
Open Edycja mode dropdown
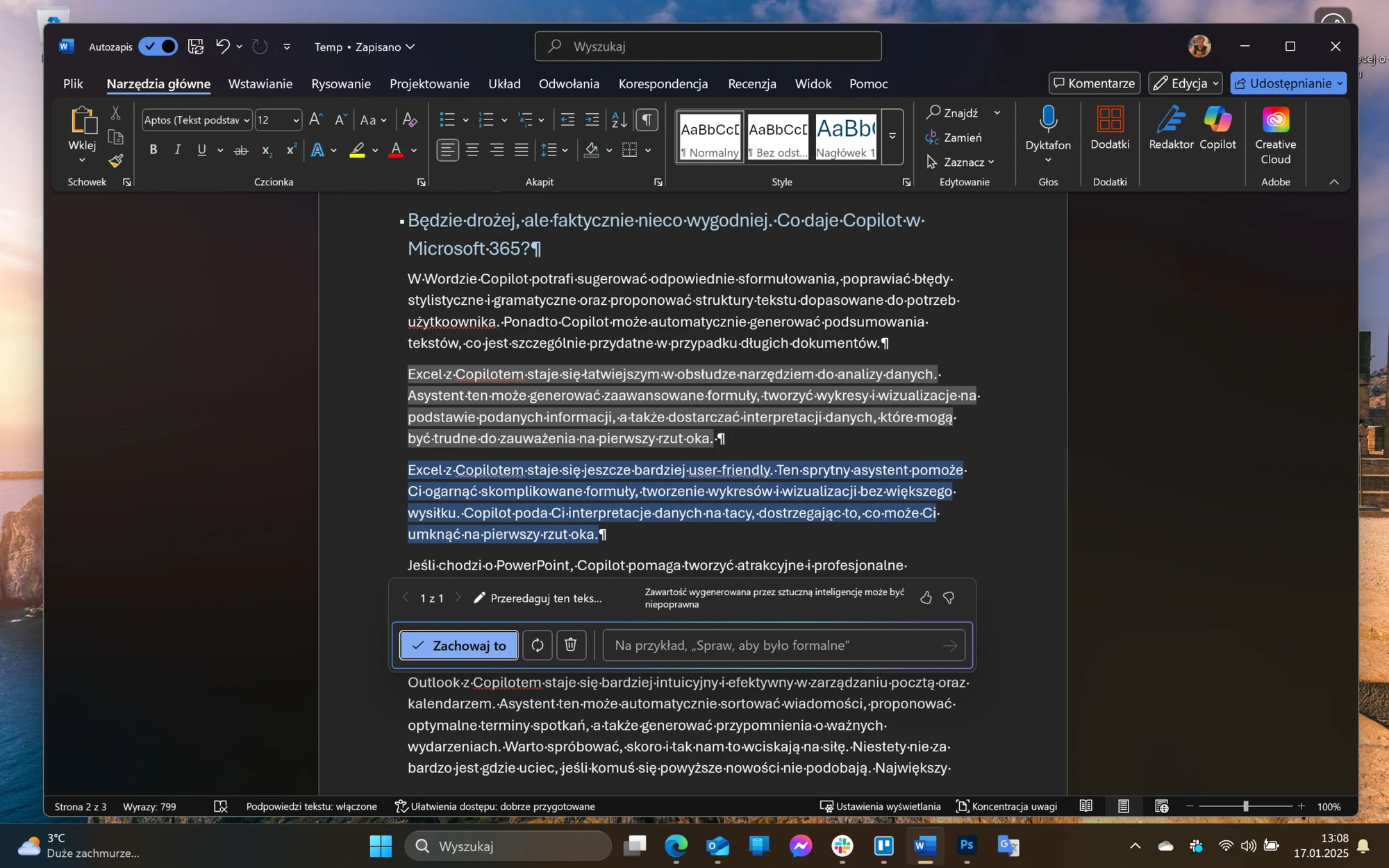tap(1185, 83)
